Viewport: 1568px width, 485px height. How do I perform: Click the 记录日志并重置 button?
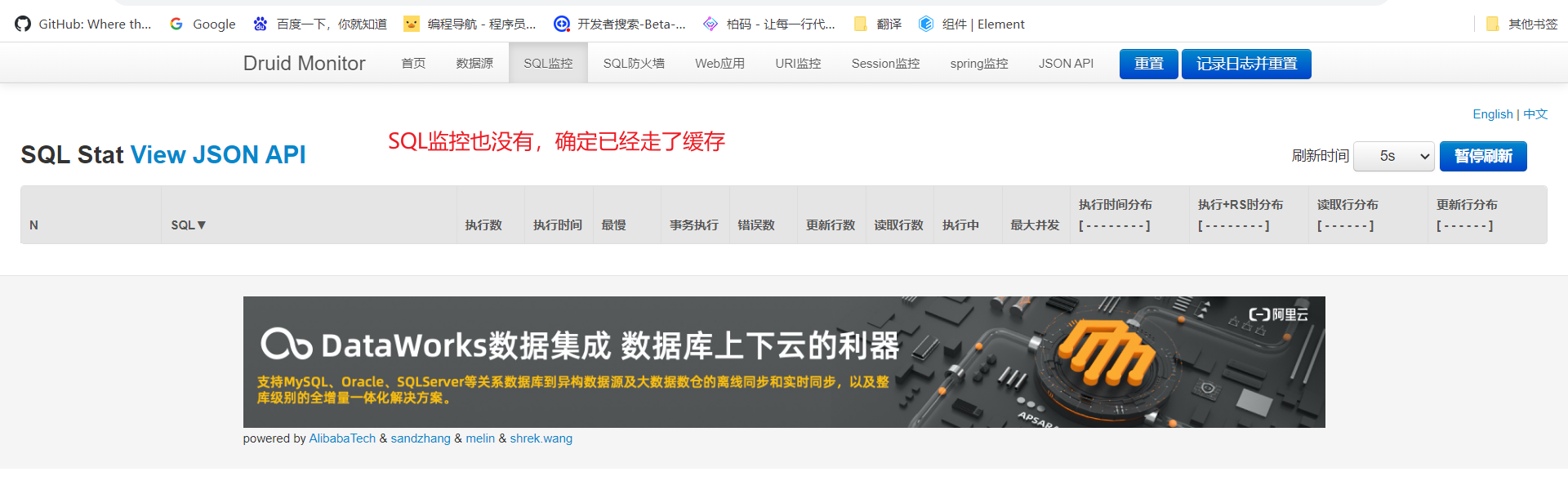point(1246,64)
